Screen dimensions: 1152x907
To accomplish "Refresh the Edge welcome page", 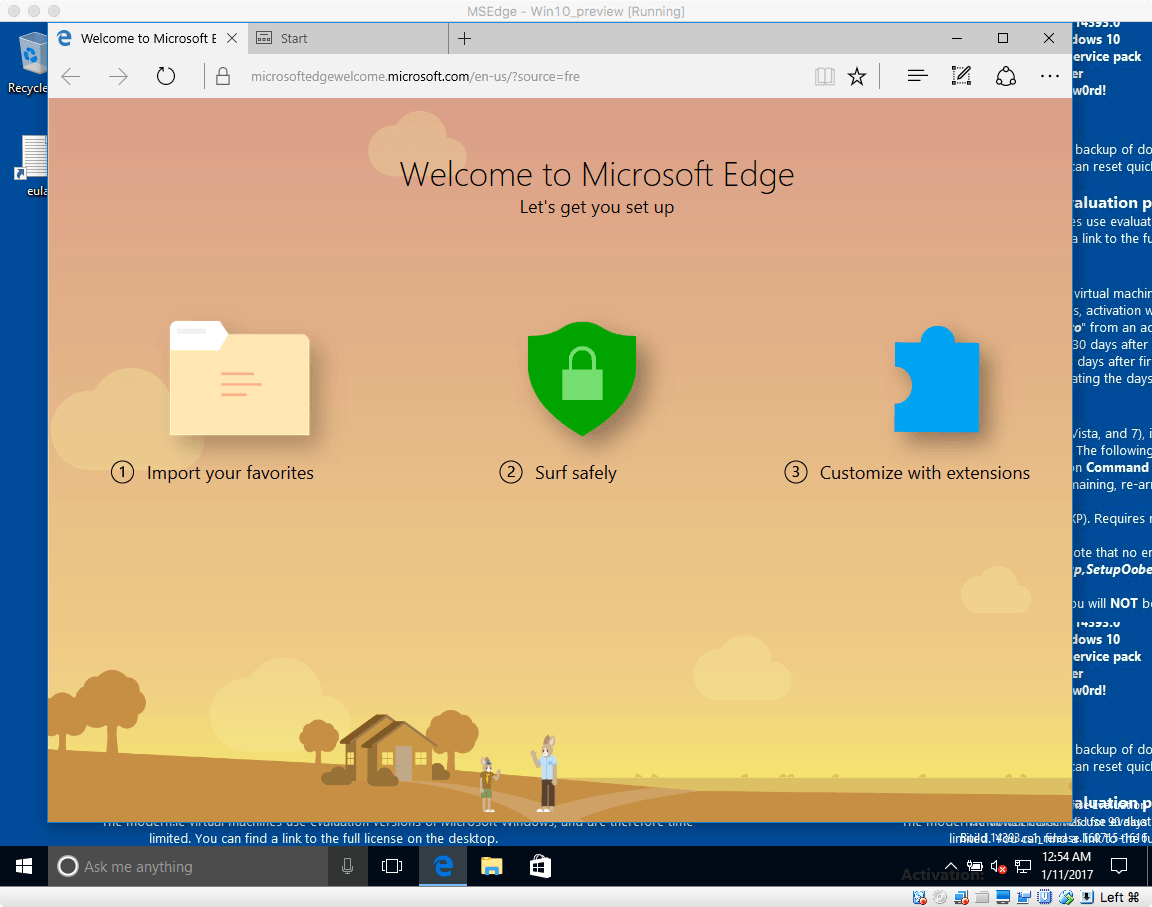I will [x=166, y=76].
